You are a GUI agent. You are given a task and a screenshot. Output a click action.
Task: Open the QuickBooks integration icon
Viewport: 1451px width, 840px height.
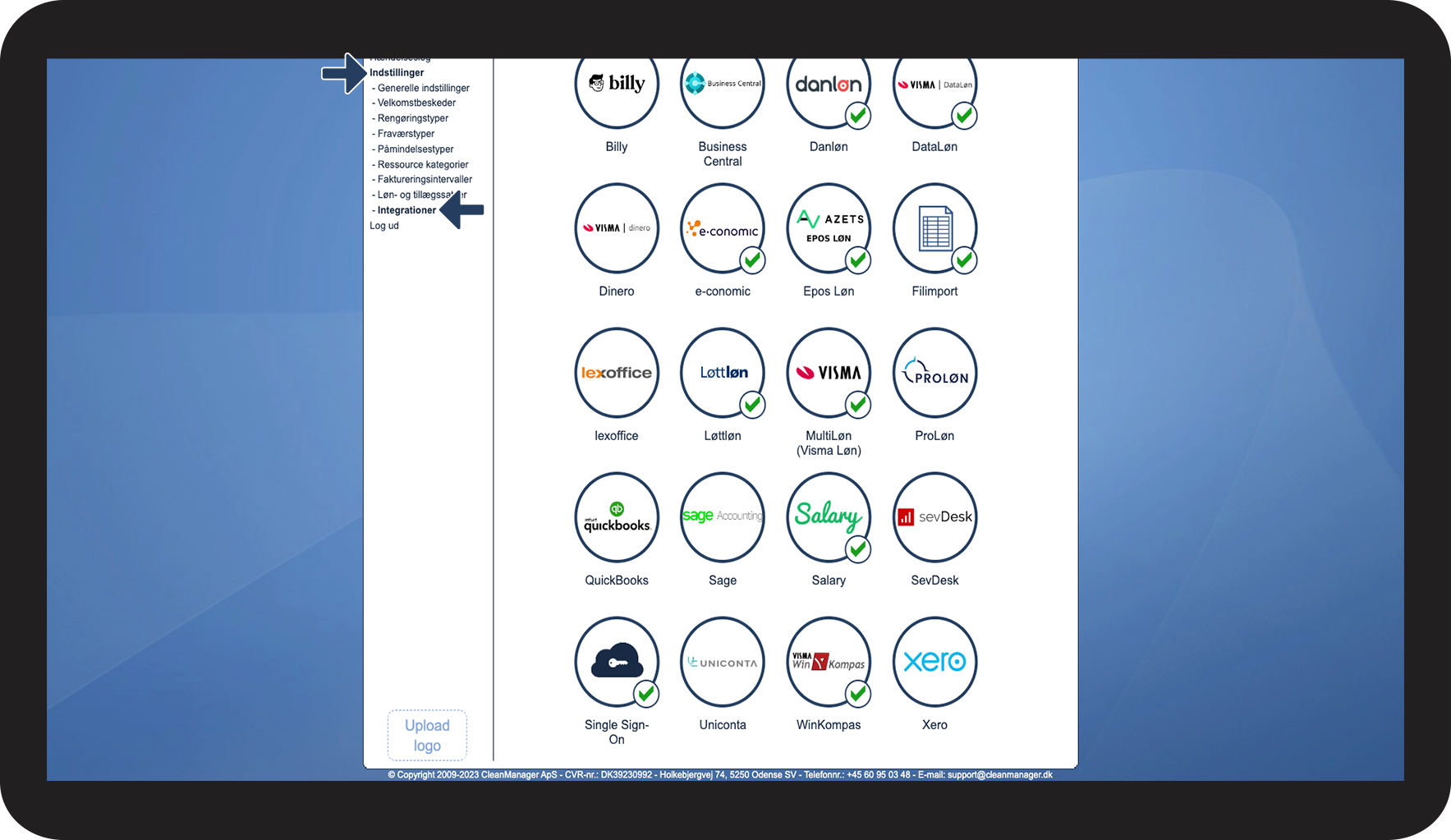coord(617,517)
